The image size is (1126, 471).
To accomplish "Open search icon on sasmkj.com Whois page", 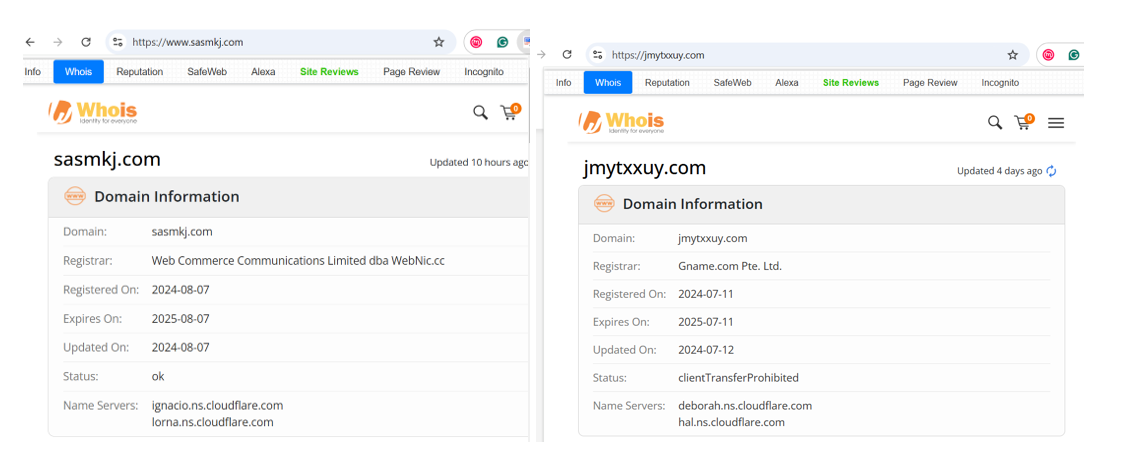I will (480, 113).
